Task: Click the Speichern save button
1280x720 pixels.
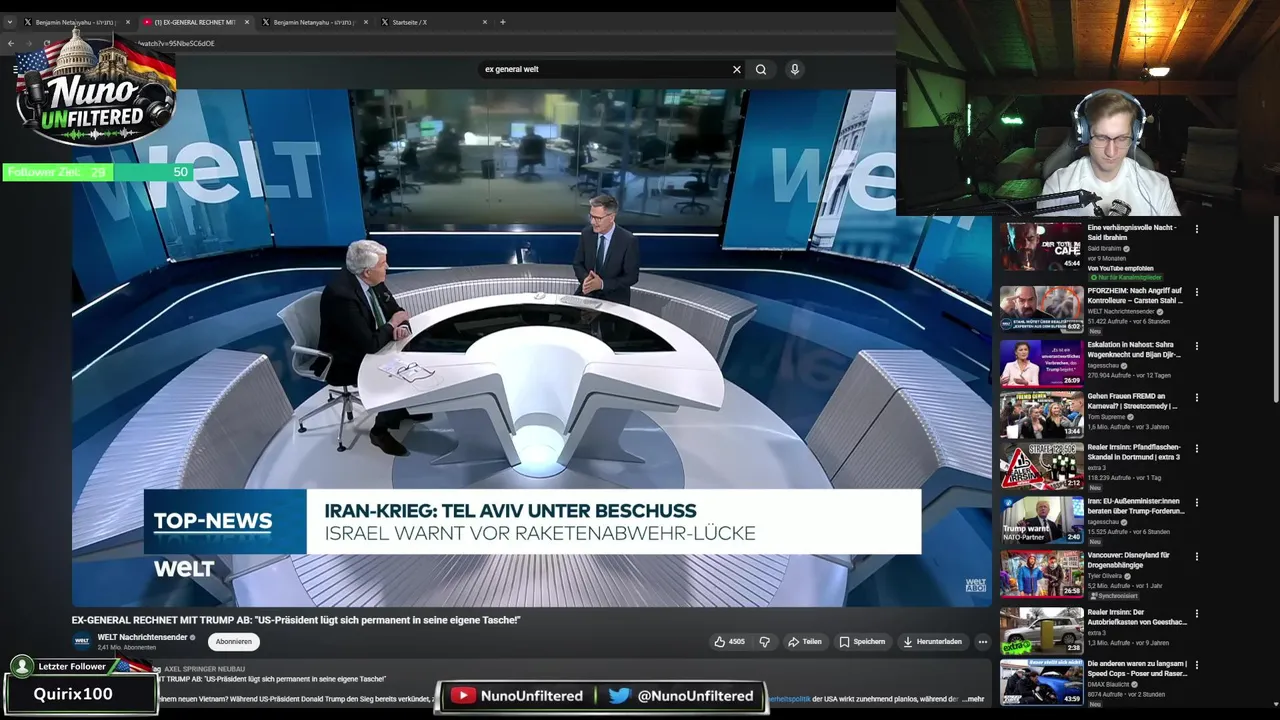Action: [862, 642]
